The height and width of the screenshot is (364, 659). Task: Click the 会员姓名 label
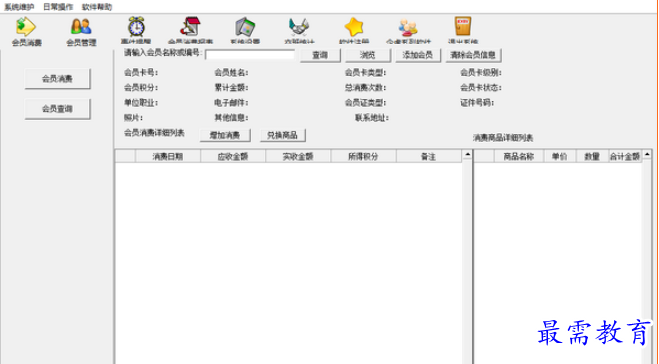click(x=231, y=73)
